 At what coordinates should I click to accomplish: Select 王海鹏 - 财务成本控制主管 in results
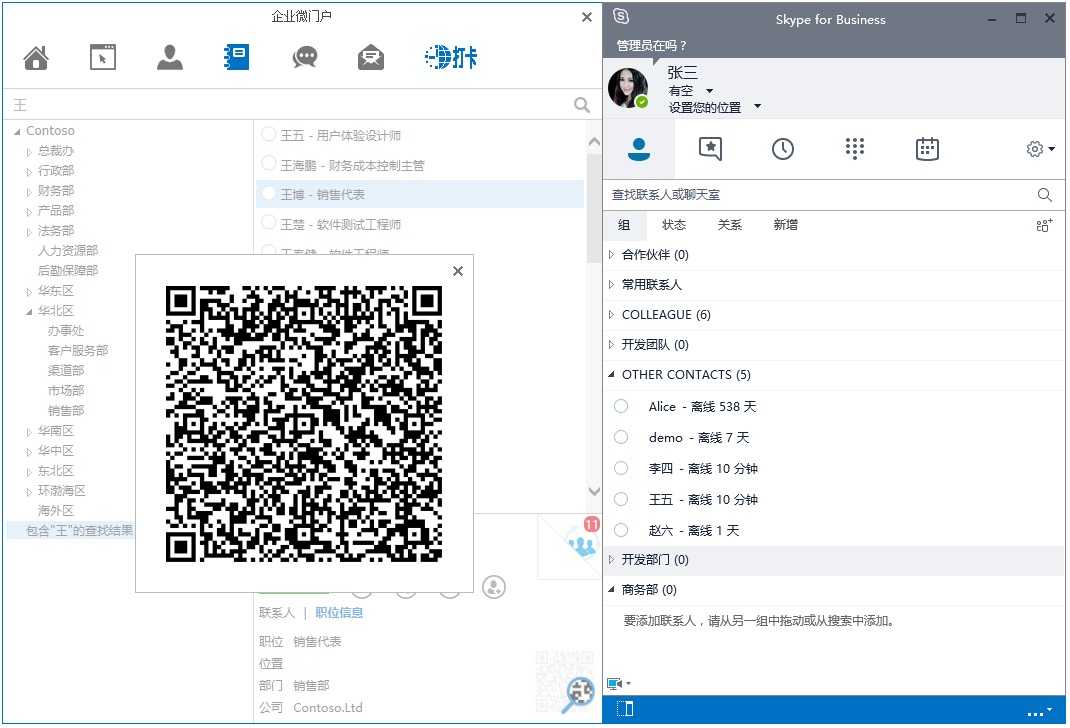click(420, 165)
